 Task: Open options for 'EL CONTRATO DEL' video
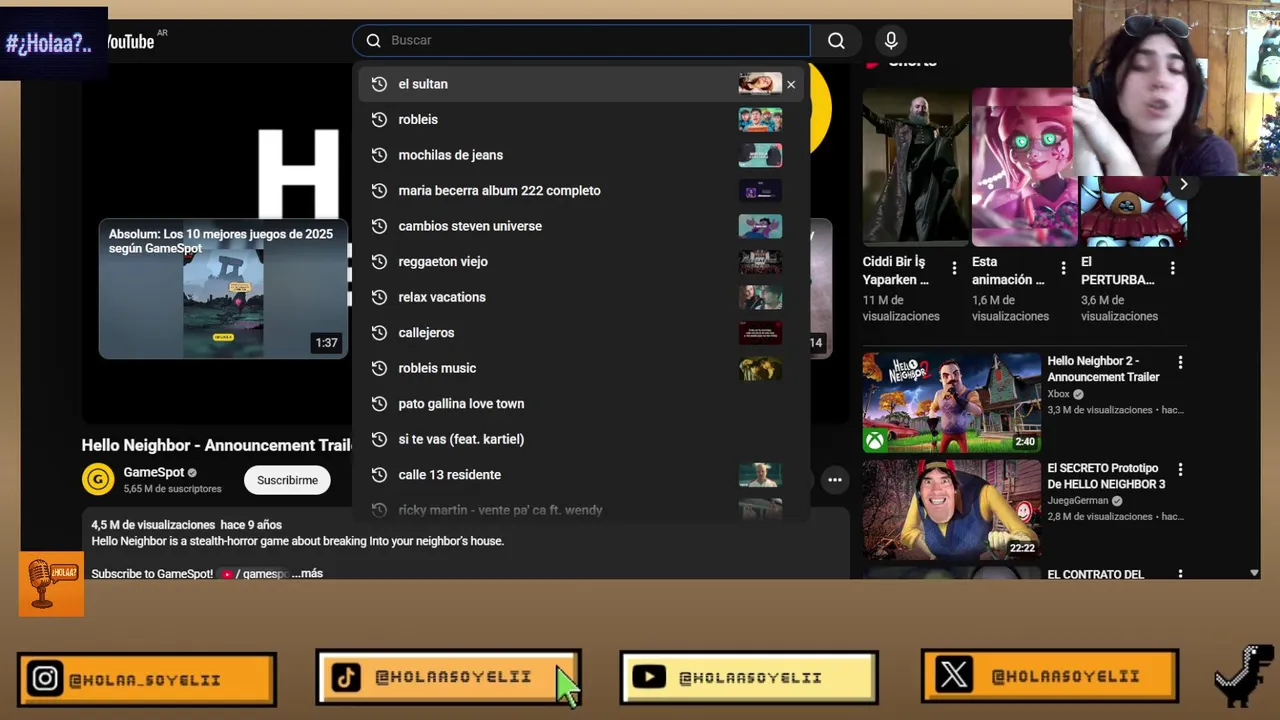[1180, 575]
